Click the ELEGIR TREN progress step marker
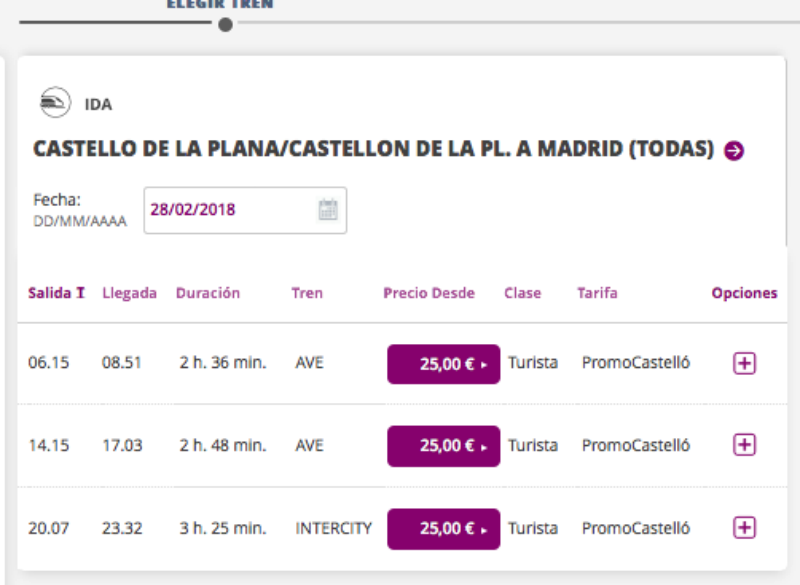 [x=225, y=24]
